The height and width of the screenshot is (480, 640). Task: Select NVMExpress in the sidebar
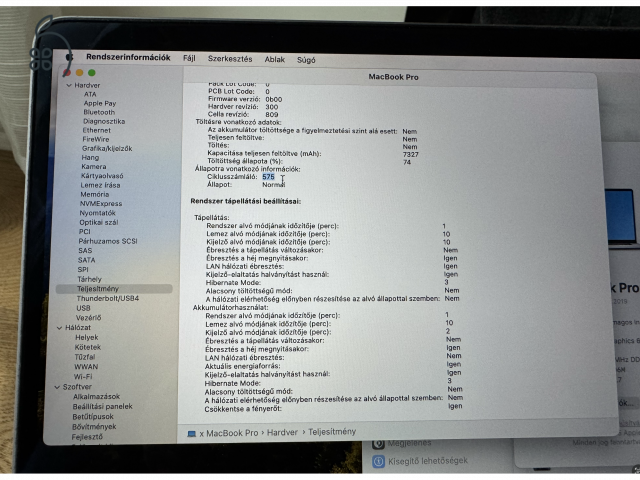tap(101, 204)
